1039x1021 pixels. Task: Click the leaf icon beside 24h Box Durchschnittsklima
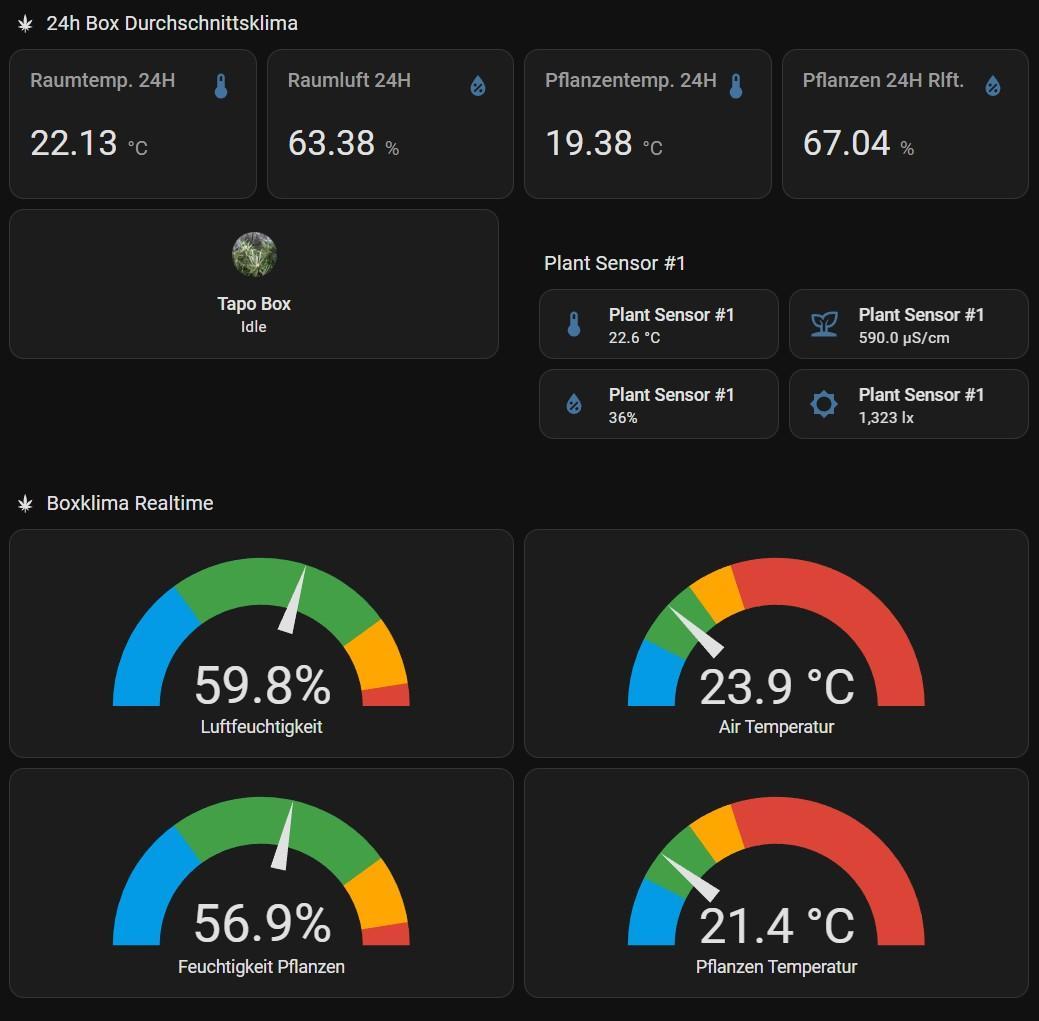[x=25, y=23]
